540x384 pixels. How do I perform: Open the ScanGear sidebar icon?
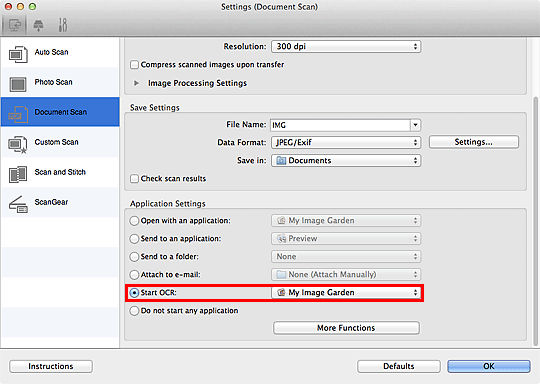[18, 204]
